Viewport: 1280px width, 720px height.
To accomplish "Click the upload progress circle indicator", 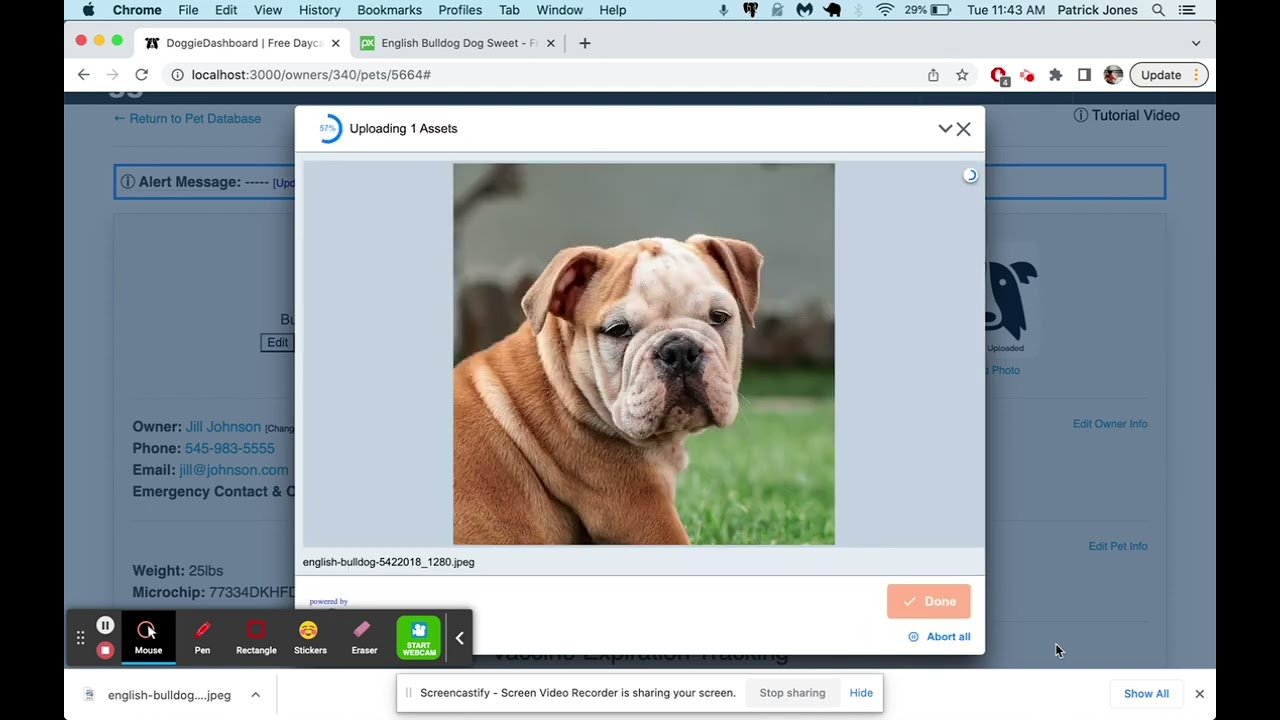I will (x=328, y=129).
